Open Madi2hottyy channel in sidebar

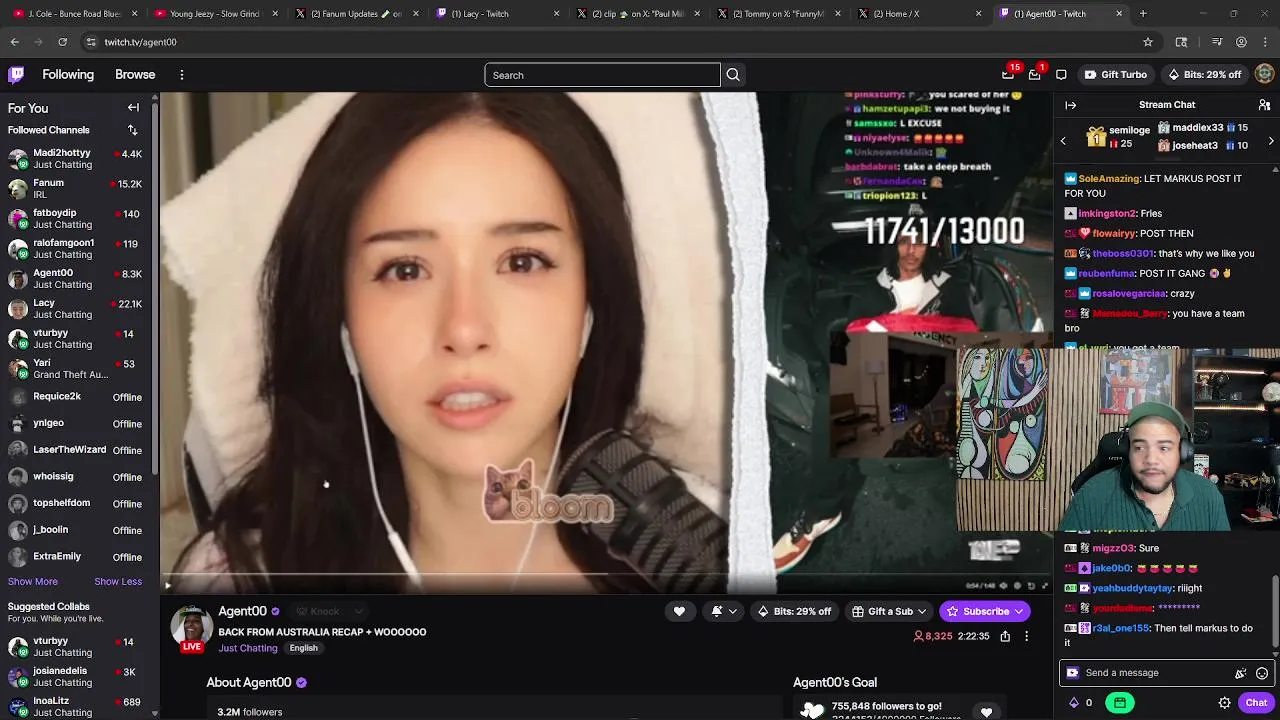point(78,159)
